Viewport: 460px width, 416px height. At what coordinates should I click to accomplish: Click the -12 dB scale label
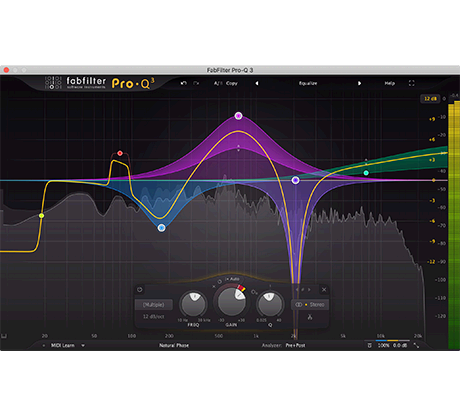pyautogui.click(x=431, y=262)
